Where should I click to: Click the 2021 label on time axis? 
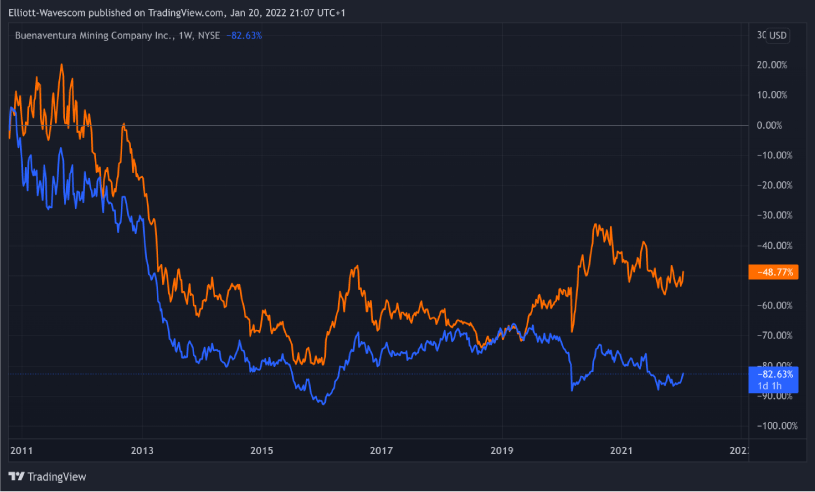pyautogui.click(x=622, y=451)
